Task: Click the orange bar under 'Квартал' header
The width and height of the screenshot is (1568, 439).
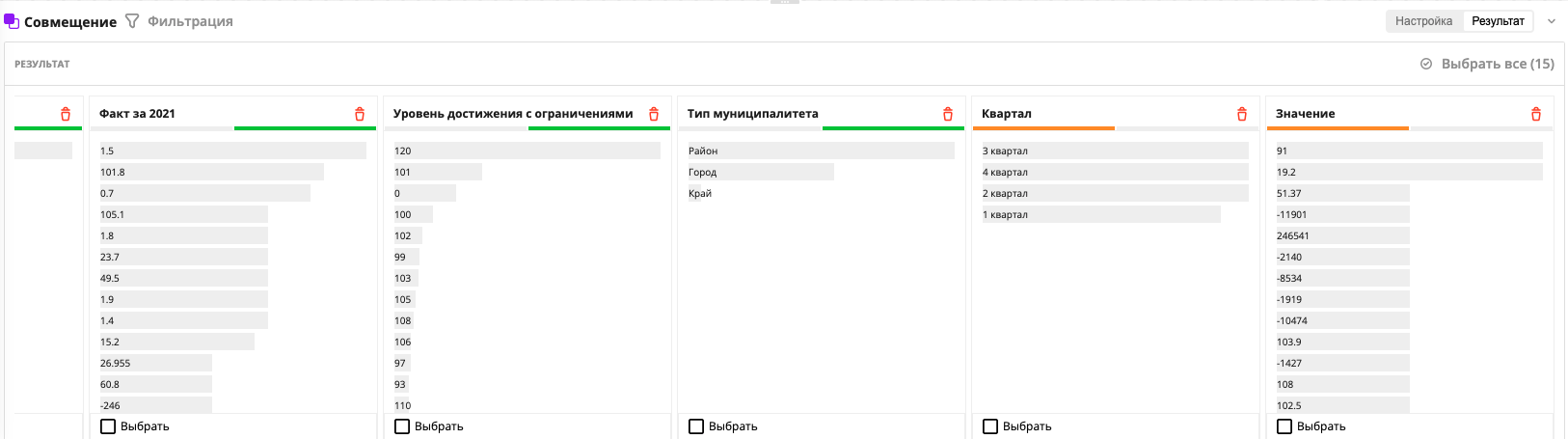Action: coord(1043,128)
